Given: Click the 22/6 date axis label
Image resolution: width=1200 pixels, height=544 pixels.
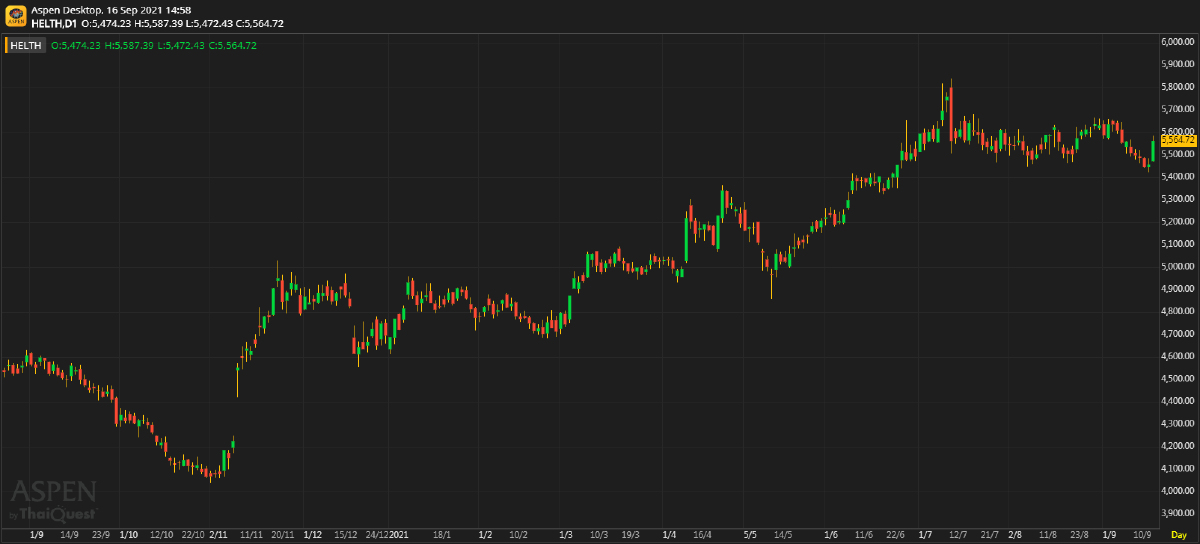Looking at the screenshot, I should tap(895, 535).
